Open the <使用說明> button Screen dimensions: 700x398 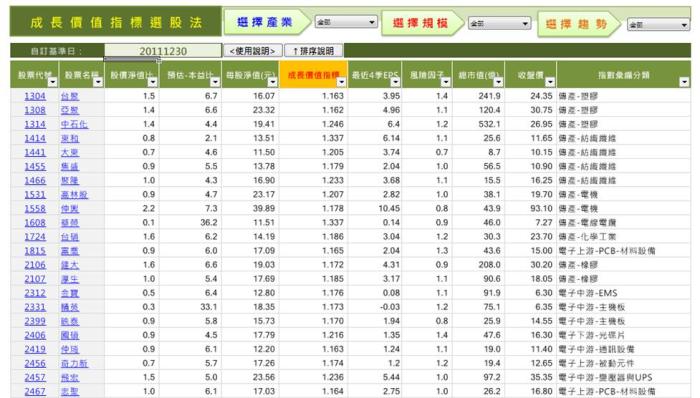click(252, 51)
